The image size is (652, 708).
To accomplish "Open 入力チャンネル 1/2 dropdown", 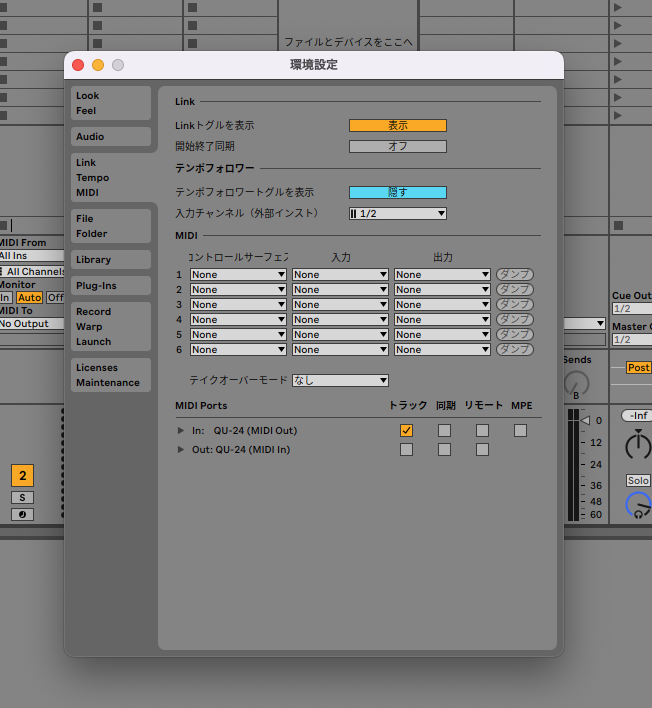I will [x=397, y=213].
